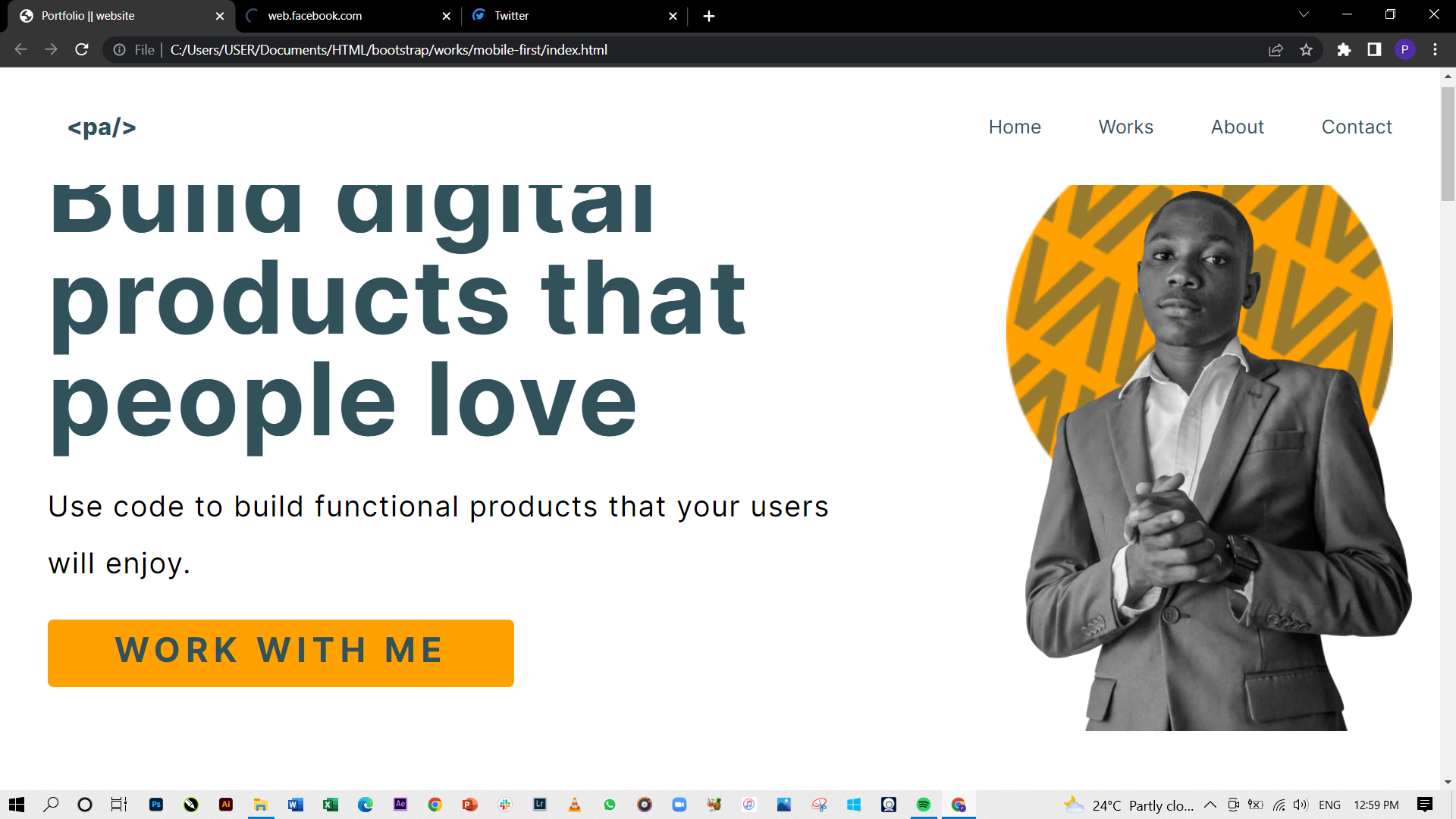
Task: Open Adobe Illustrator from the taskbar
Action: (226, 805)
